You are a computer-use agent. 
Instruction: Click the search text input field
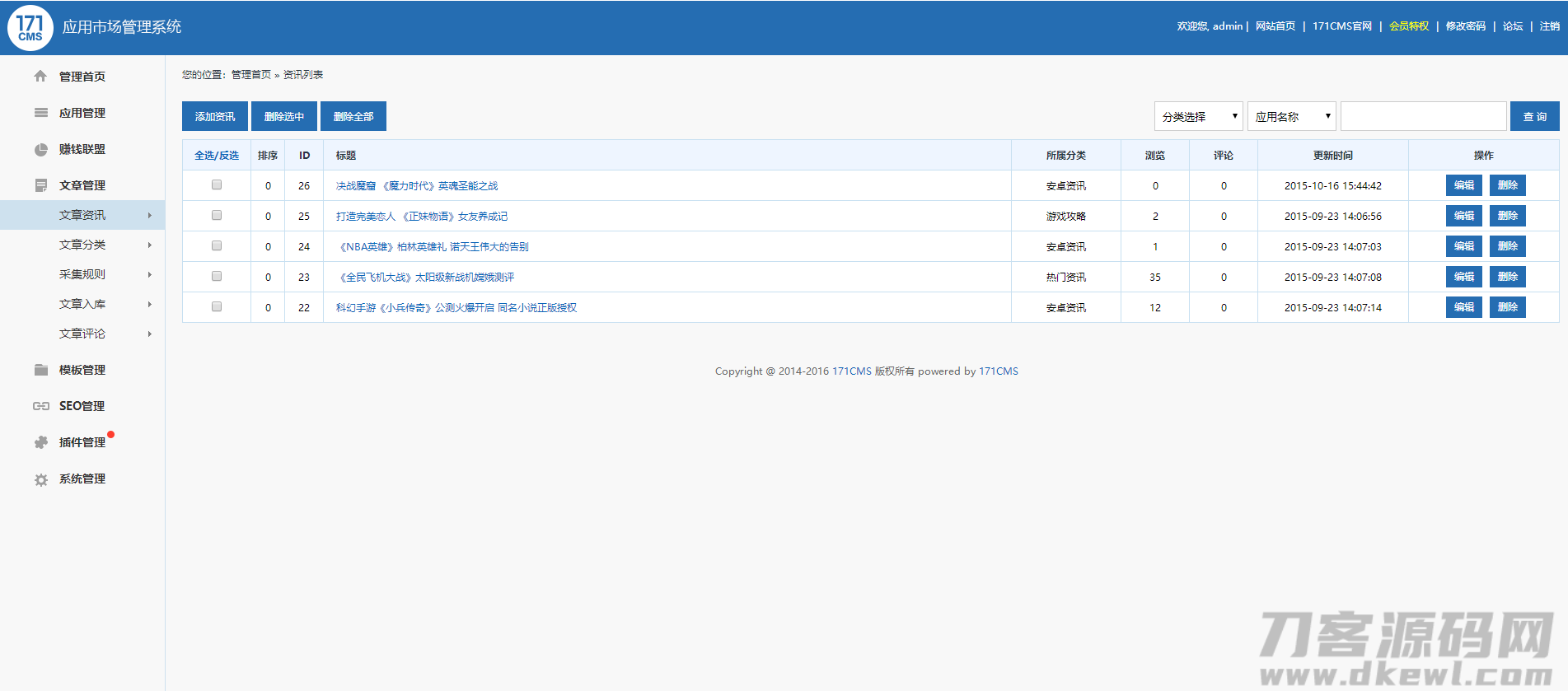(x=1423, y=117)
